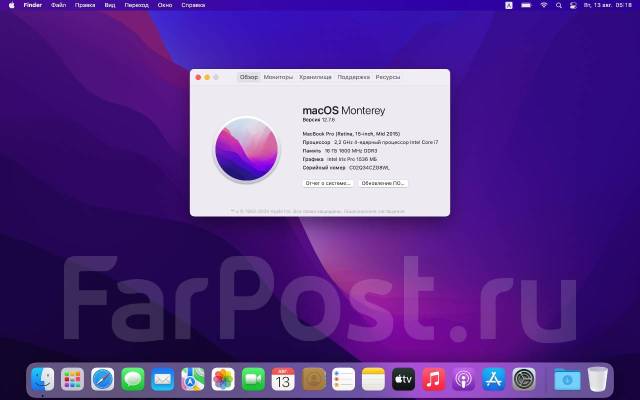Open Launchpad in the dock
Screen dimensions: 640x400
coord(73,379)
